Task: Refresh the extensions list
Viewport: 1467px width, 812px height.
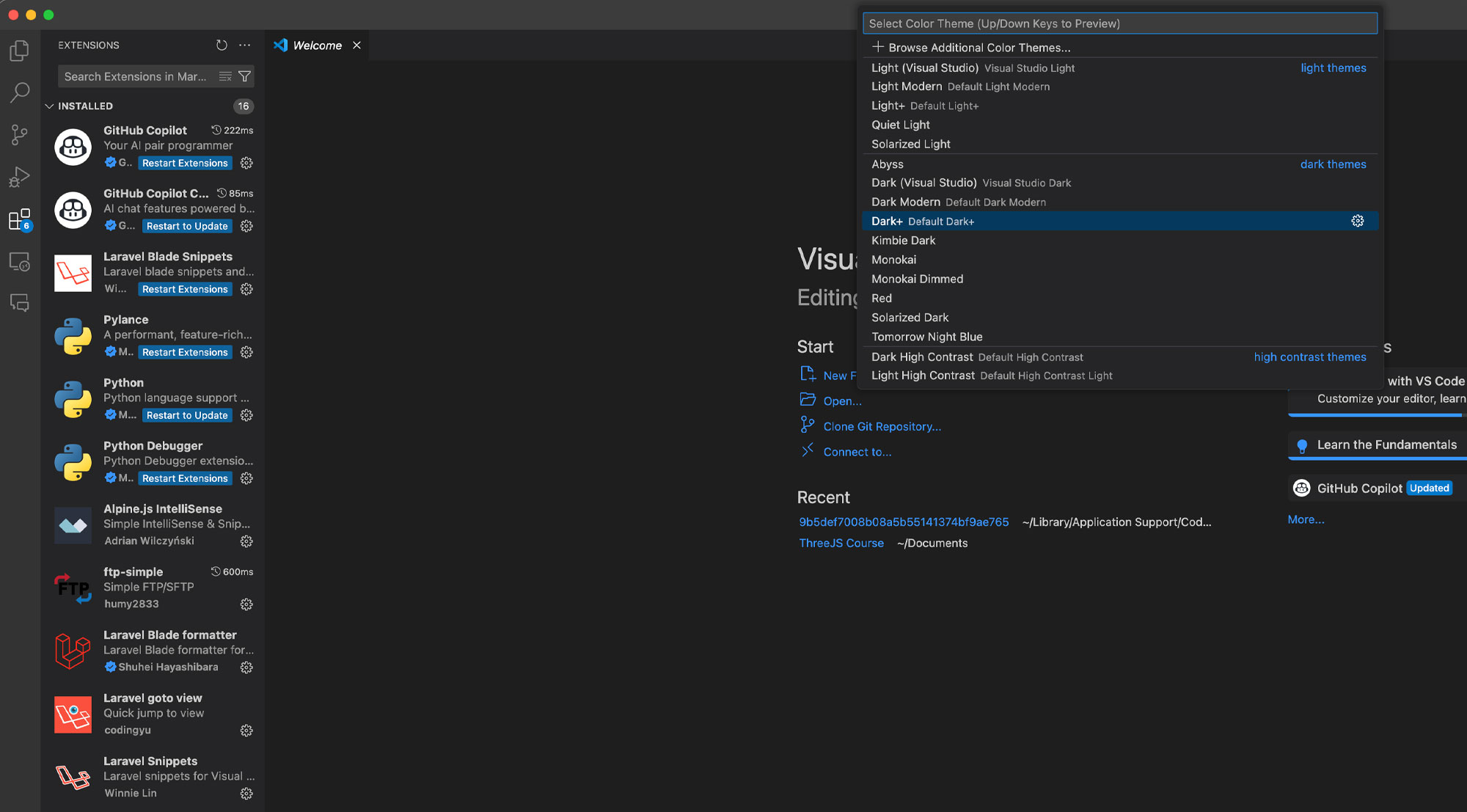Action: click(222, 45)
